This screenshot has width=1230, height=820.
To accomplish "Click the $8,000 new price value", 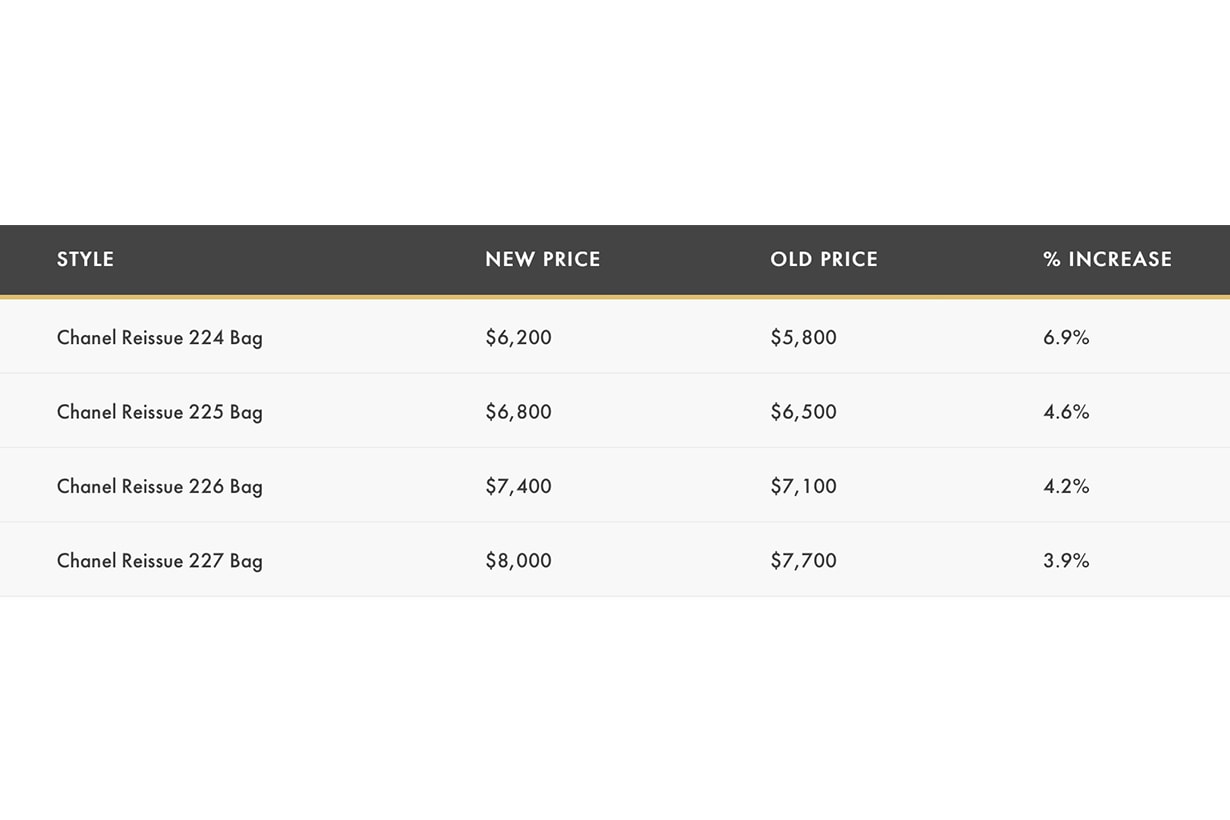I will [518, 561].
